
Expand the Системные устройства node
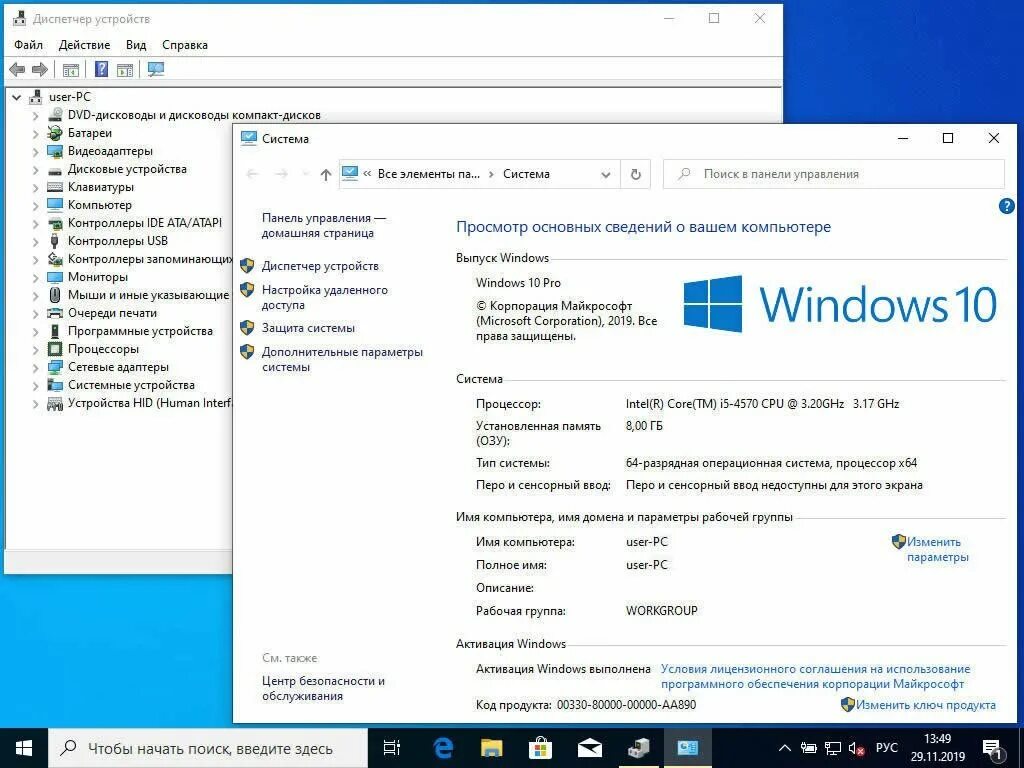click(36, 386)
